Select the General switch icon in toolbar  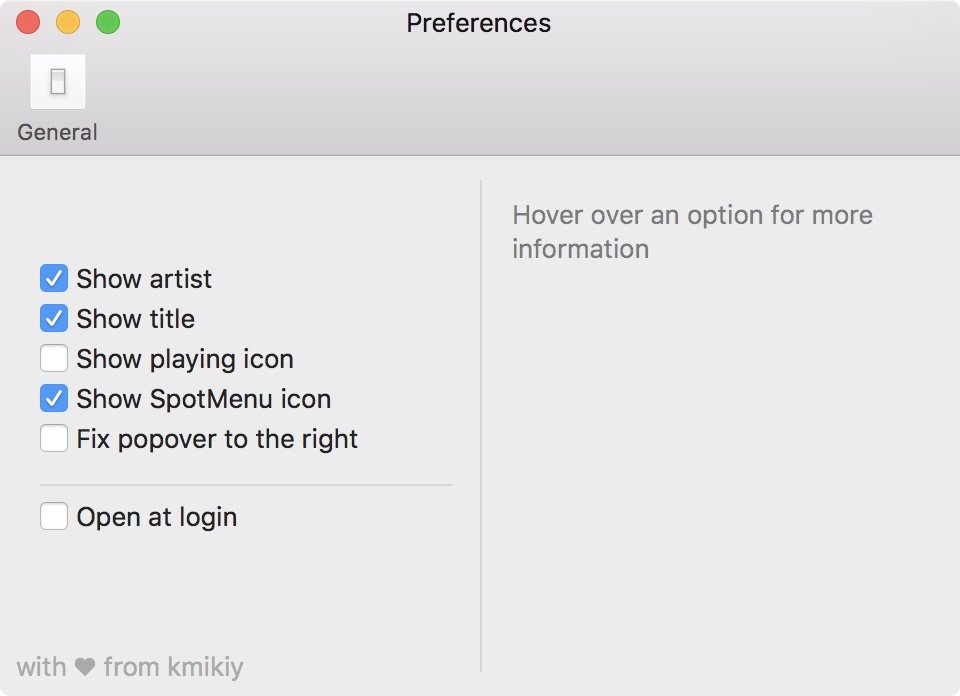pyautogui.click(x=58, y=82)
